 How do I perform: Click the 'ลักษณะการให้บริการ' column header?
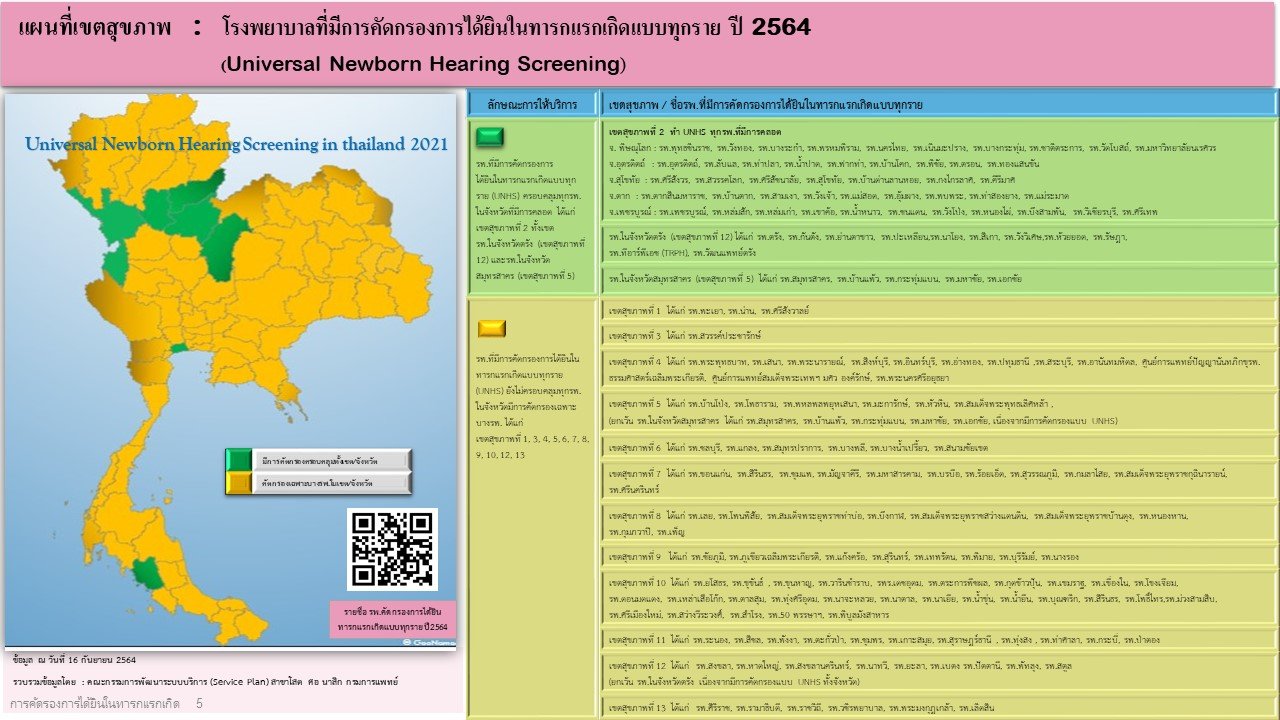[532, 104]
